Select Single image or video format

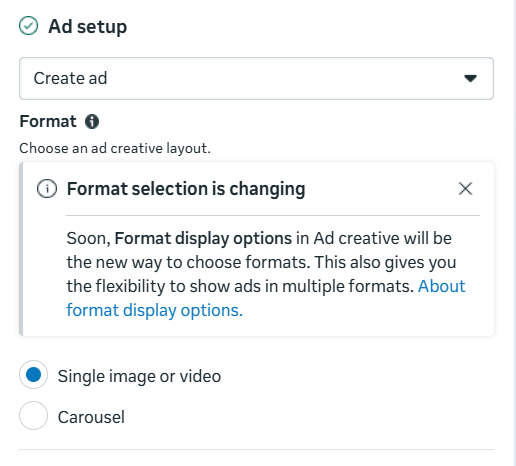(x=33, y=375)
